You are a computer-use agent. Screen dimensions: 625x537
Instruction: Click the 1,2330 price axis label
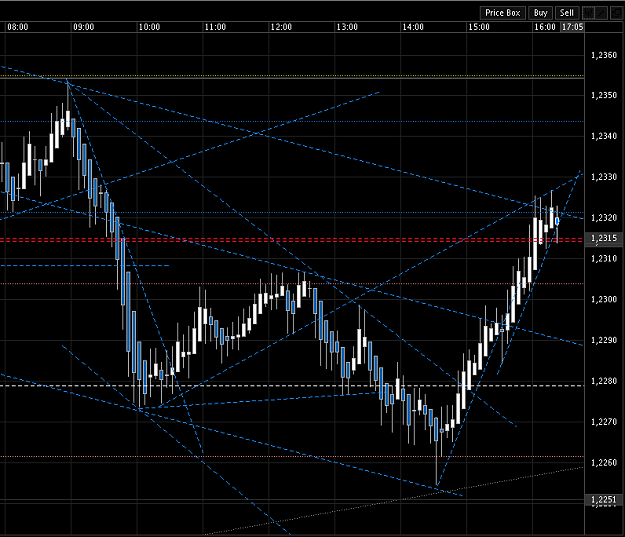(x=604, y=177)
